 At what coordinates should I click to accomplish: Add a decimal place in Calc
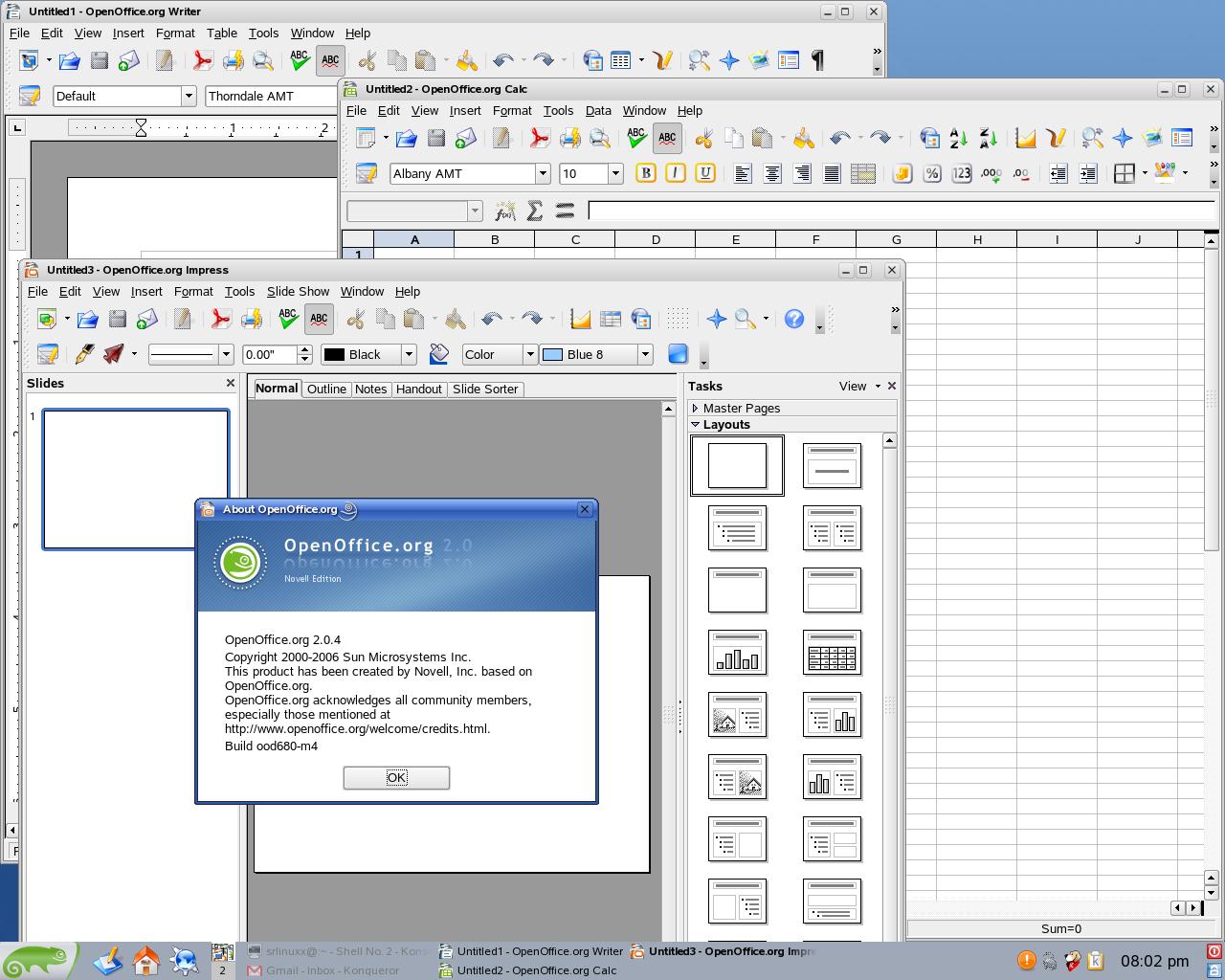pyautogui.click(x=991, y=173)
